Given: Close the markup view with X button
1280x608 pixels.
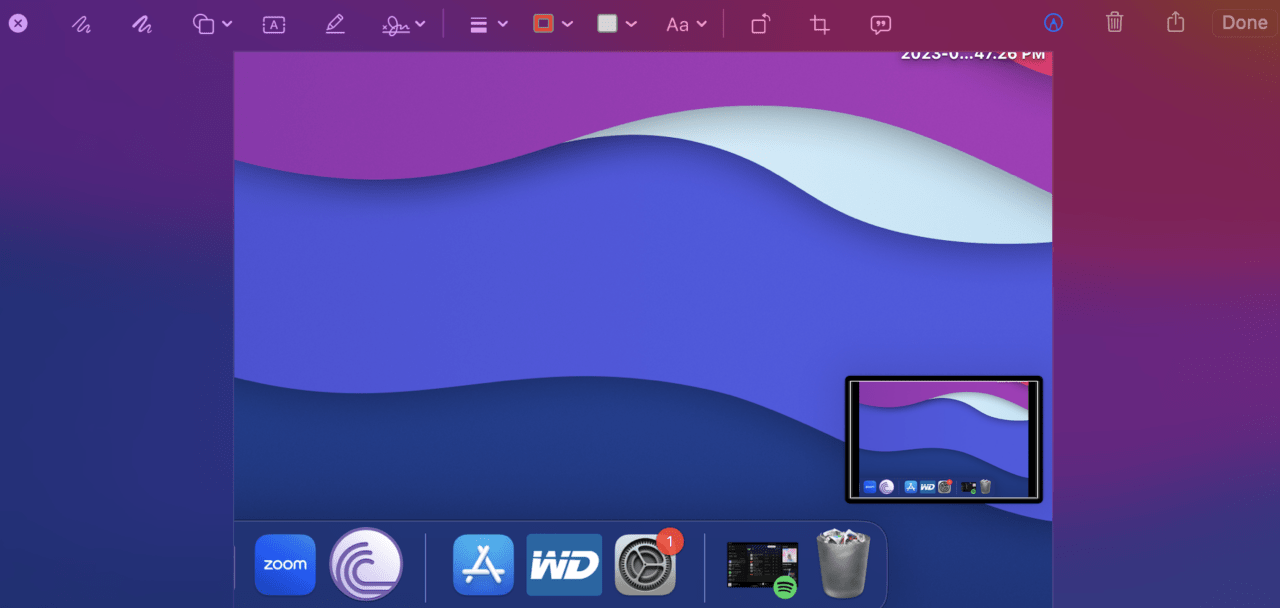Looking at the screenshot, I should pos(18,23).
